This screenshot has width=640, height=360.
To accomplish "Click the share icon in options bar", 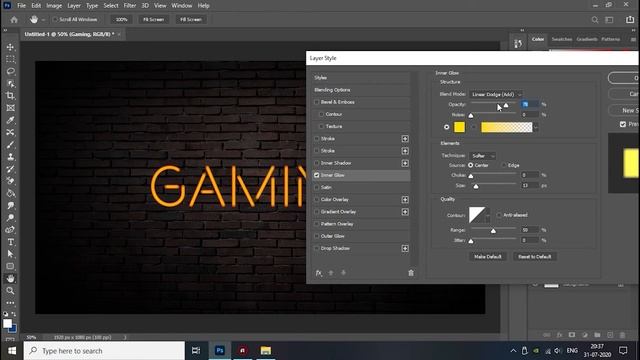I will [x=630, y=20].
